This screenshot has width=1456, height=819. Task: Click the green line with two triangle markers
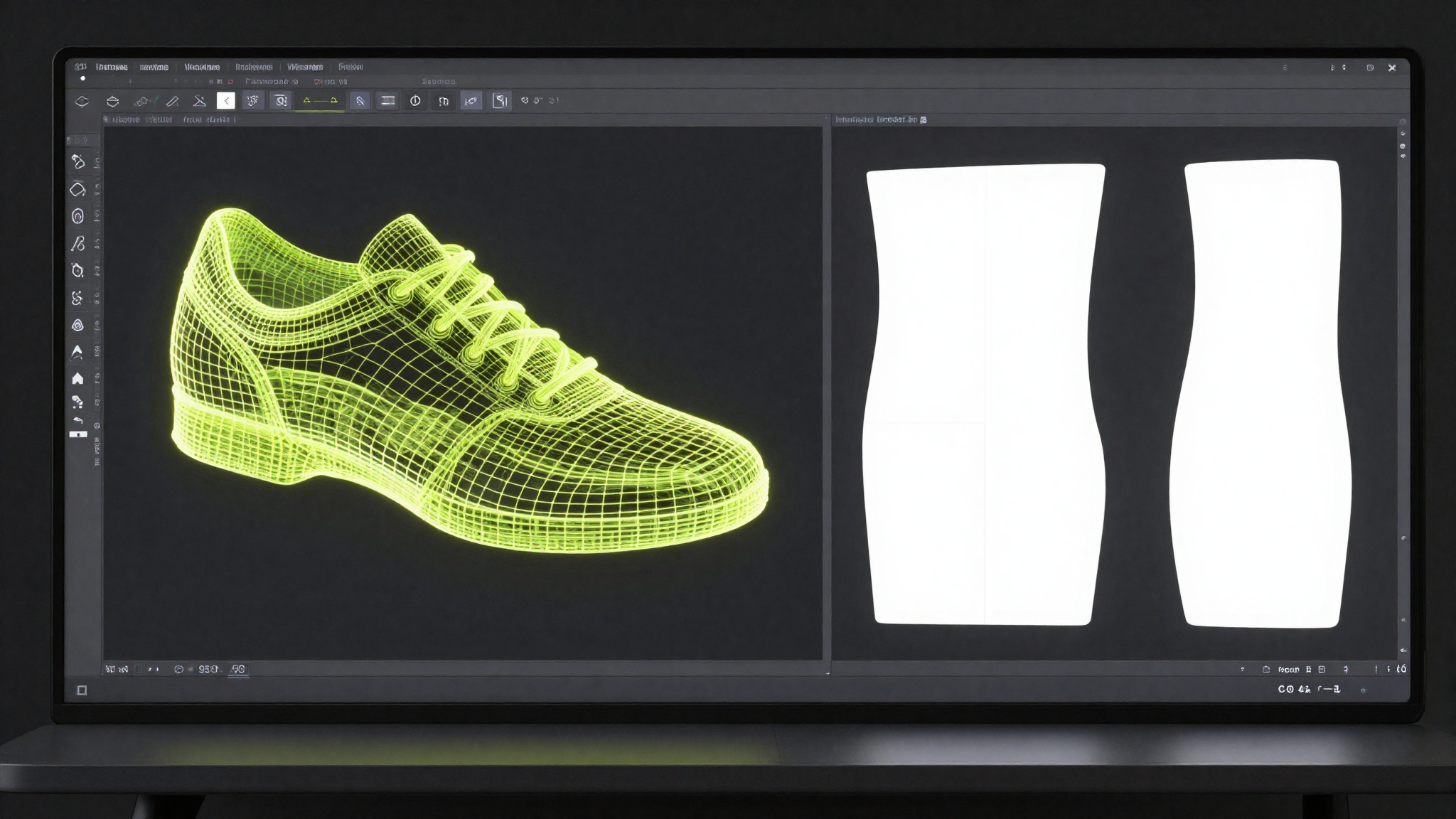(x=320, y=100)
